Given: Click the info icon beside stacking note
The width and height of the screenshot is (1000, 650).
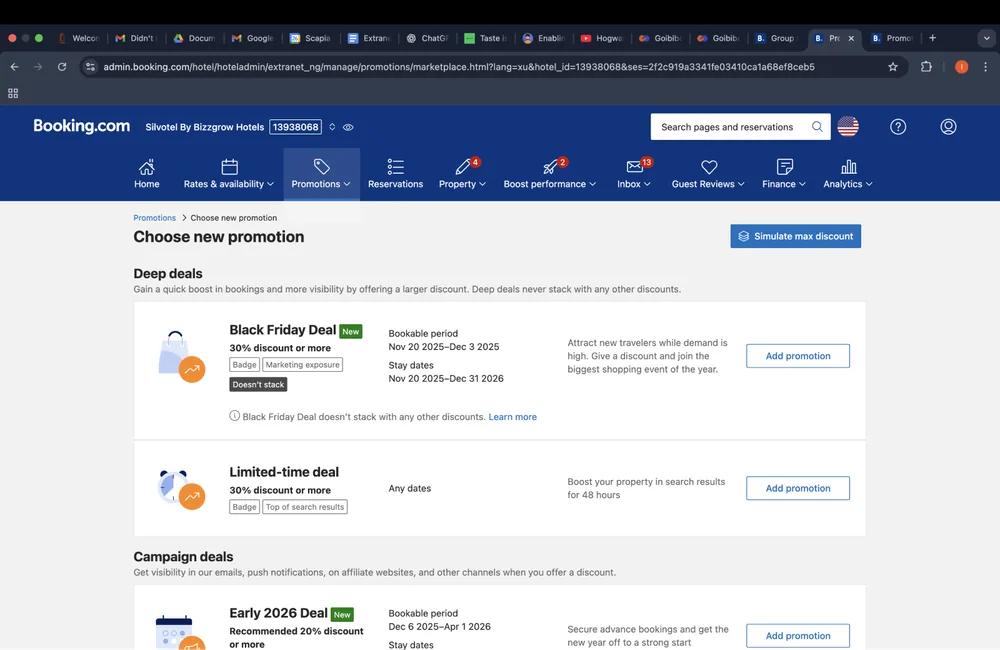Looking at the screenshot, I should point(235,416).
